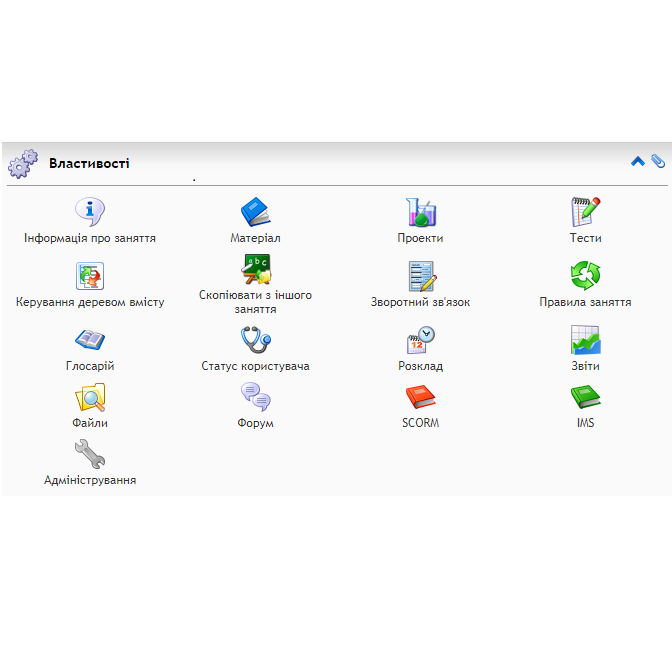Open the Інформація про заняття info bubble icon

90,212
